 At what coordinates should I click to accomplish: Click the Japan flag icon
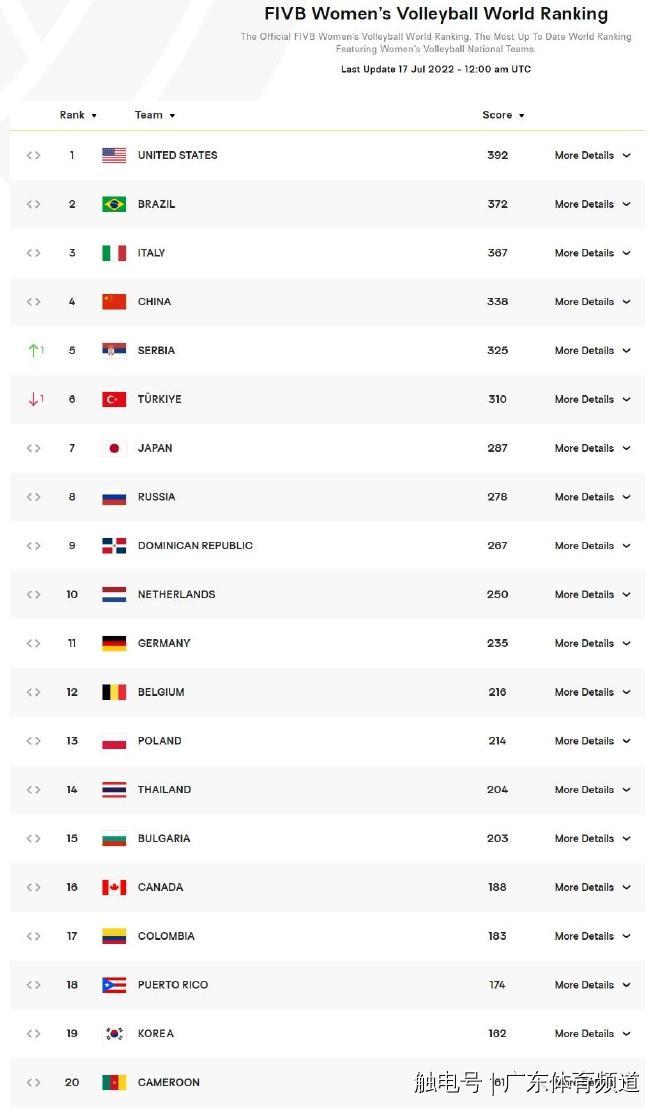(x=114, y=448)
